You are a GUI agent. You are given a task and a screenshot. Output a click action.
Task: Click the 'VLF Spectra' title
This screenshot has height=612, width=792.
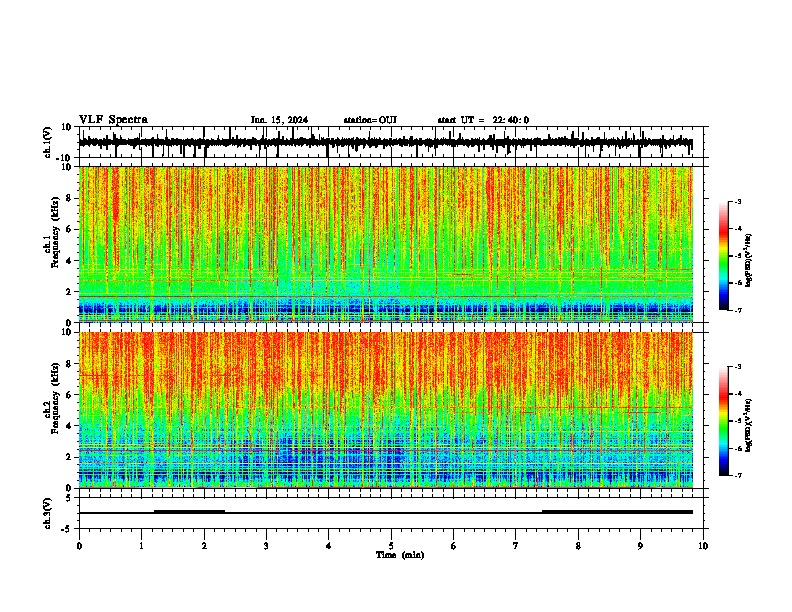click(x=113, y=120)
